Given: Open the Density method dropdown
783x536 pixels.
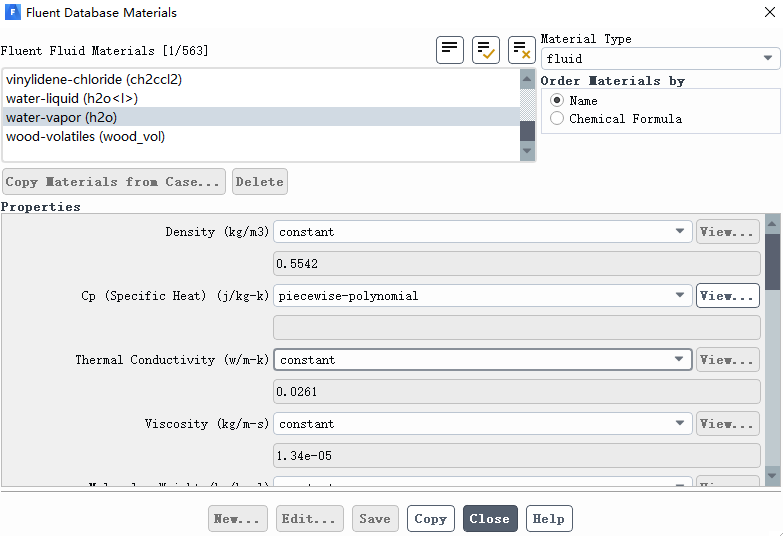Looking at the screenshot, I should coord(482,232).
